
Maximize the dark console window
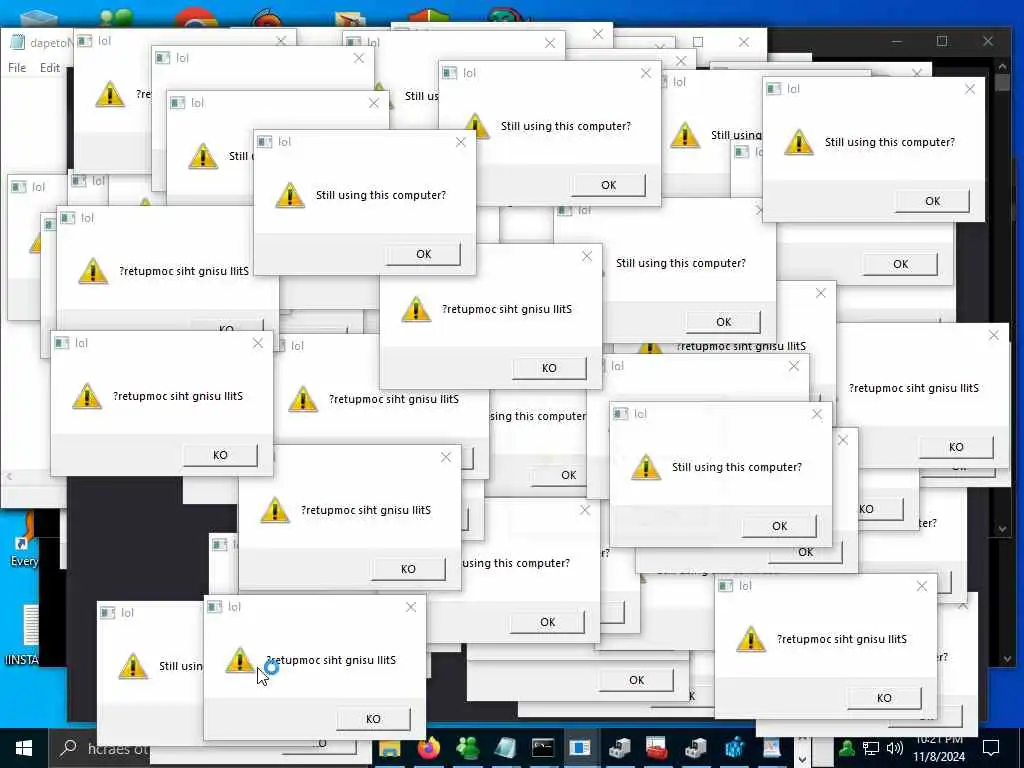(x=942, y=41)
